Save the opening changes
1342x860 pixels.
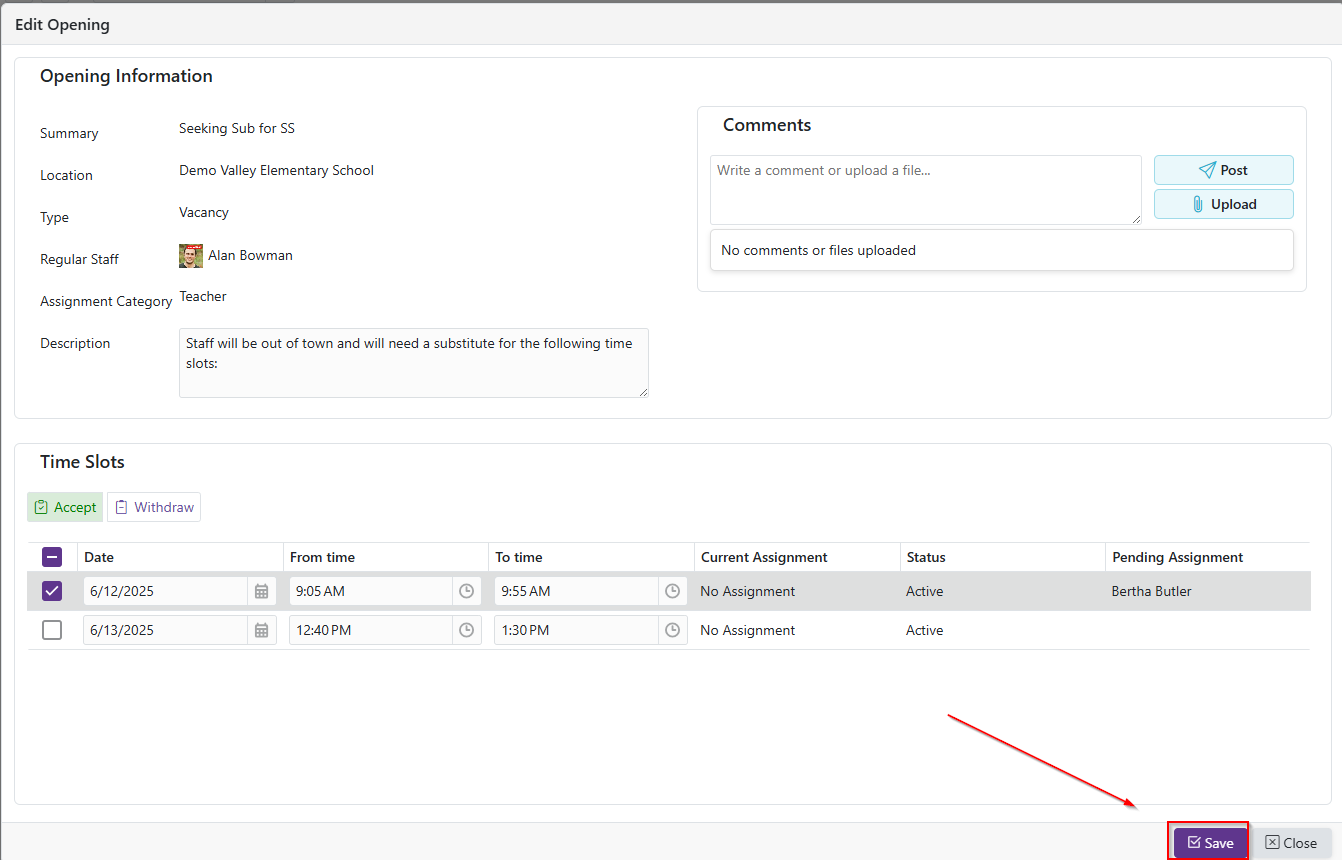1210,843
